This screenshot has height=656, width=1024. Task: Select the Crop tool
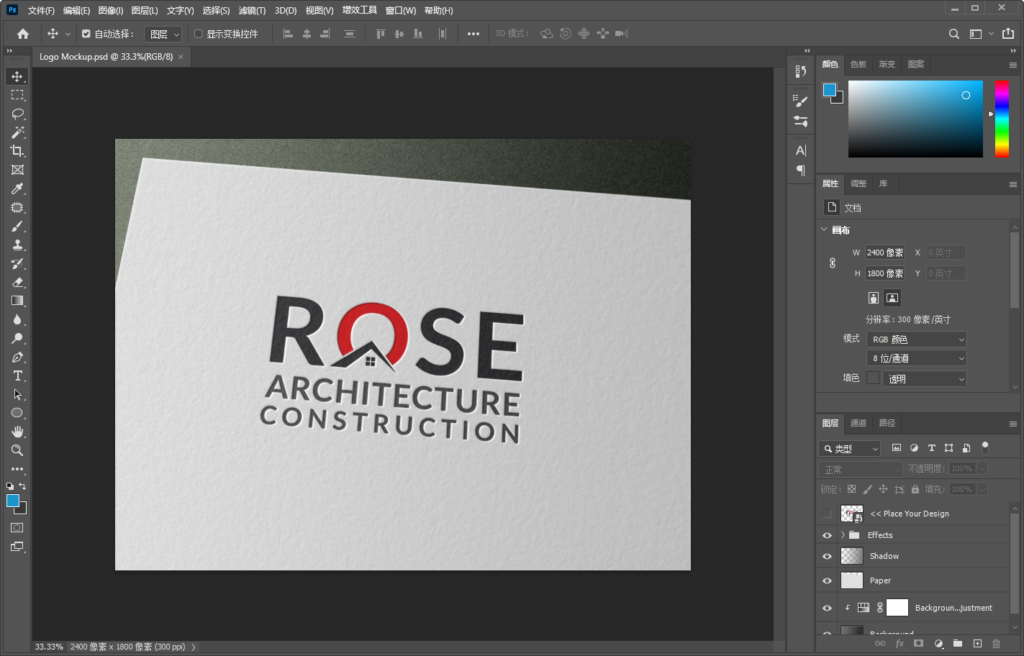[17, 151]
